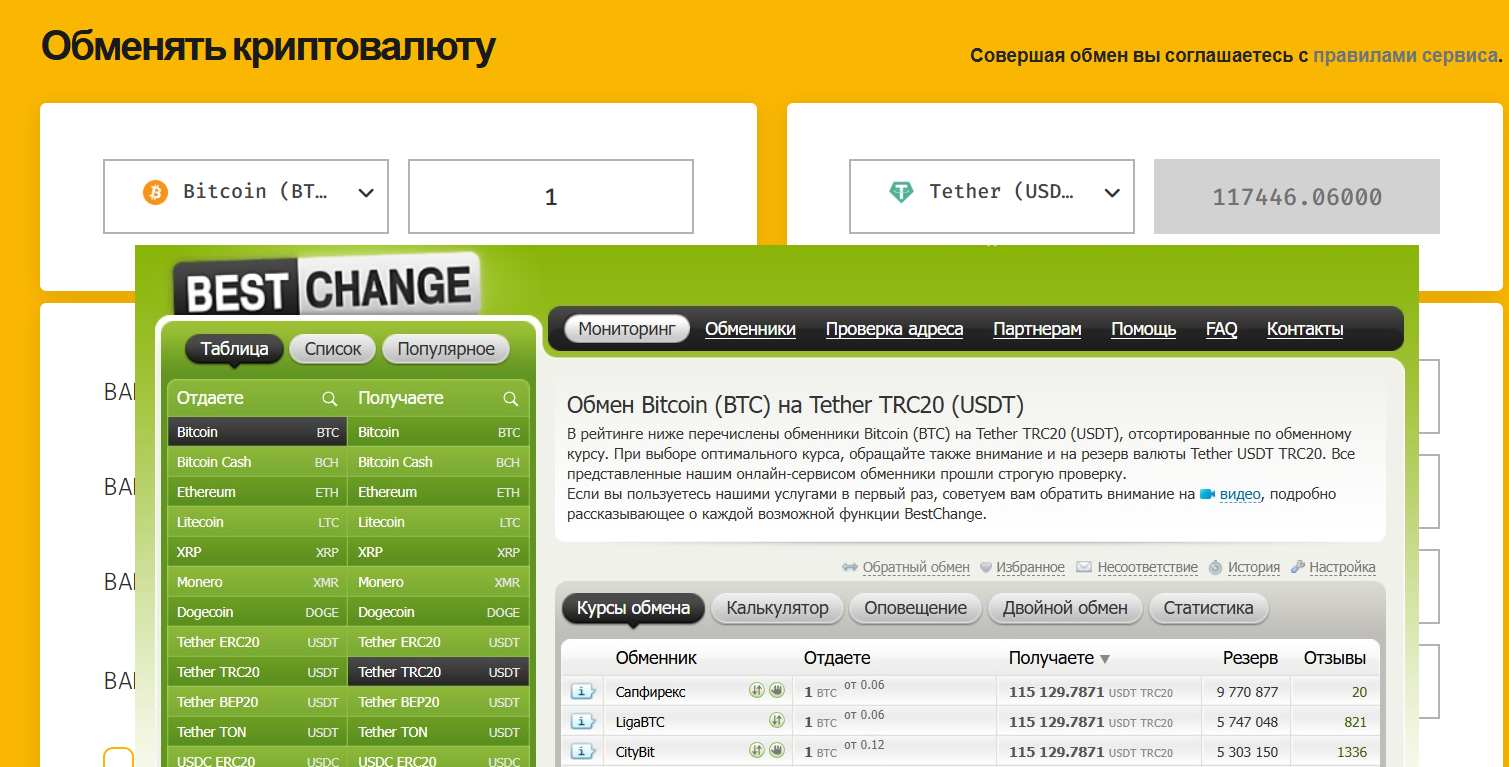This screenshot has width=1509, height=767.
Task: Open info icon for LigaBTC exchanger
Action: click(583, 722)
